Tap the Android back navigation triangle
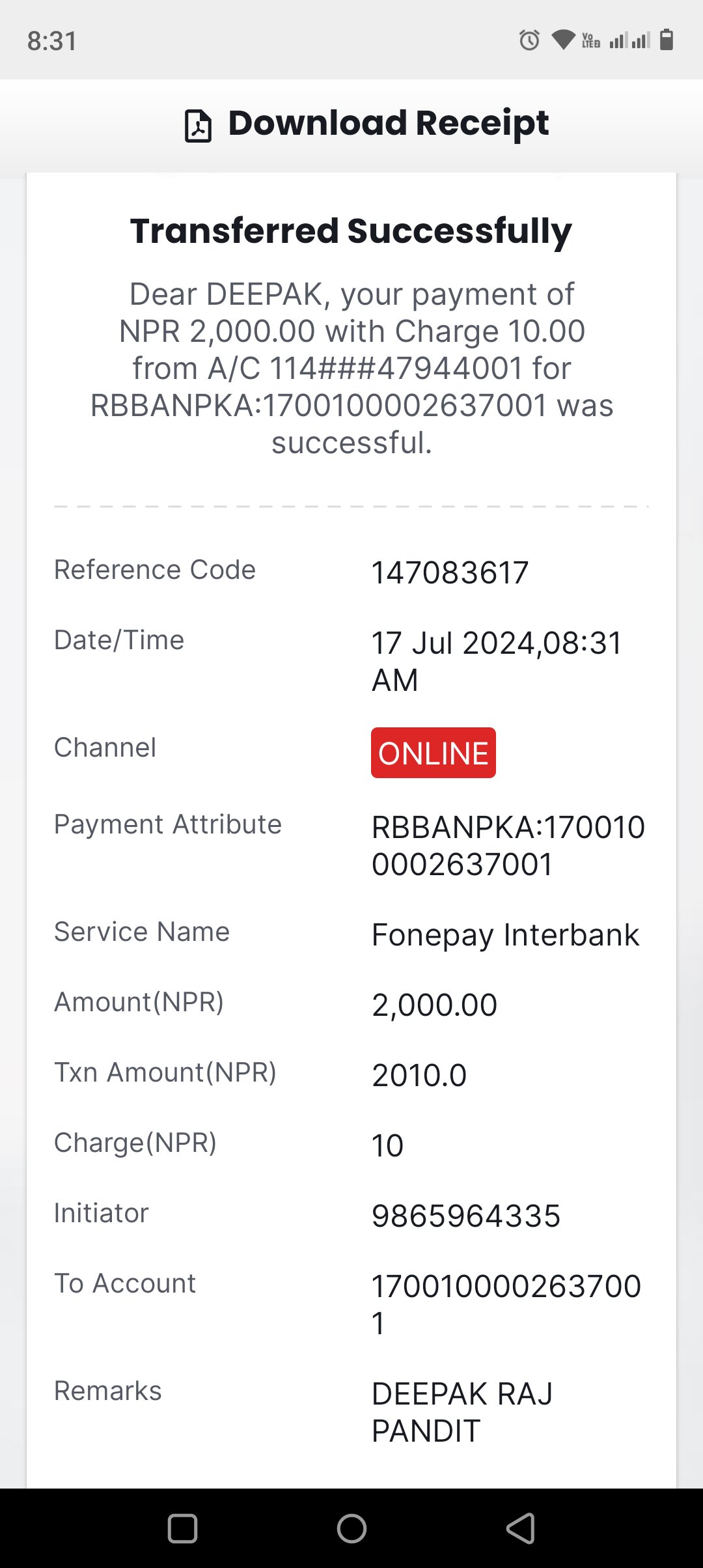Image resolution: width=703 pixels, height=1568 pixels. pyautogui.click(x=521, y=1528)
